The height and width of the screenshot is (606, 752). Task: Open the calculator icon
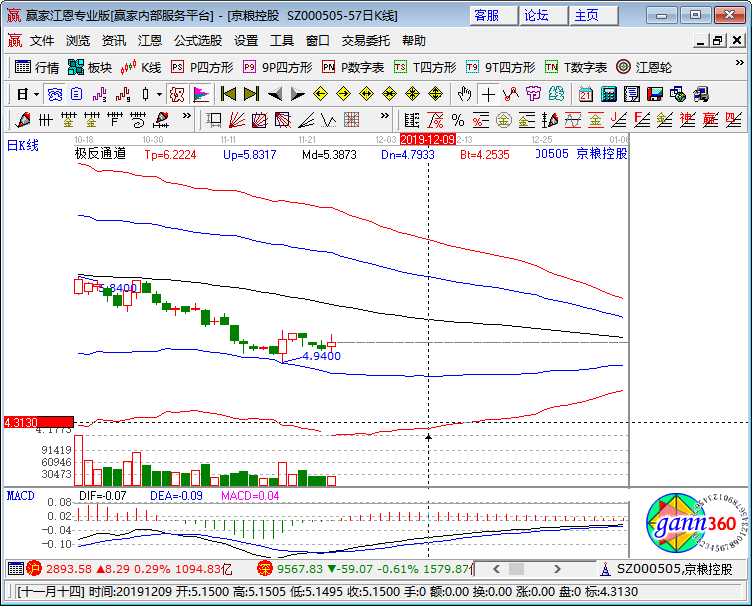(x=608, y=94)
